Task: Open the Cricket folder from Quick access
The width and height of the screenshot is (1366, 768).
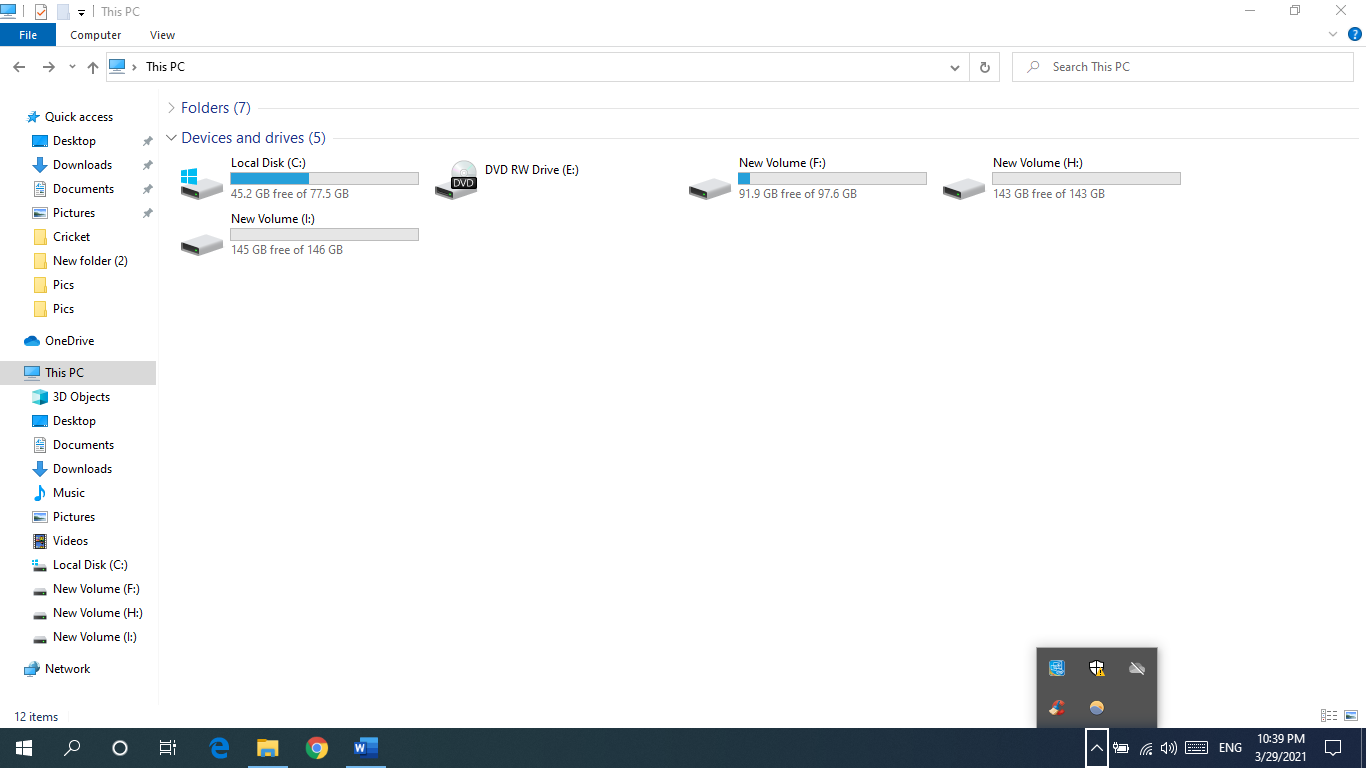Action: pos(70,236)
